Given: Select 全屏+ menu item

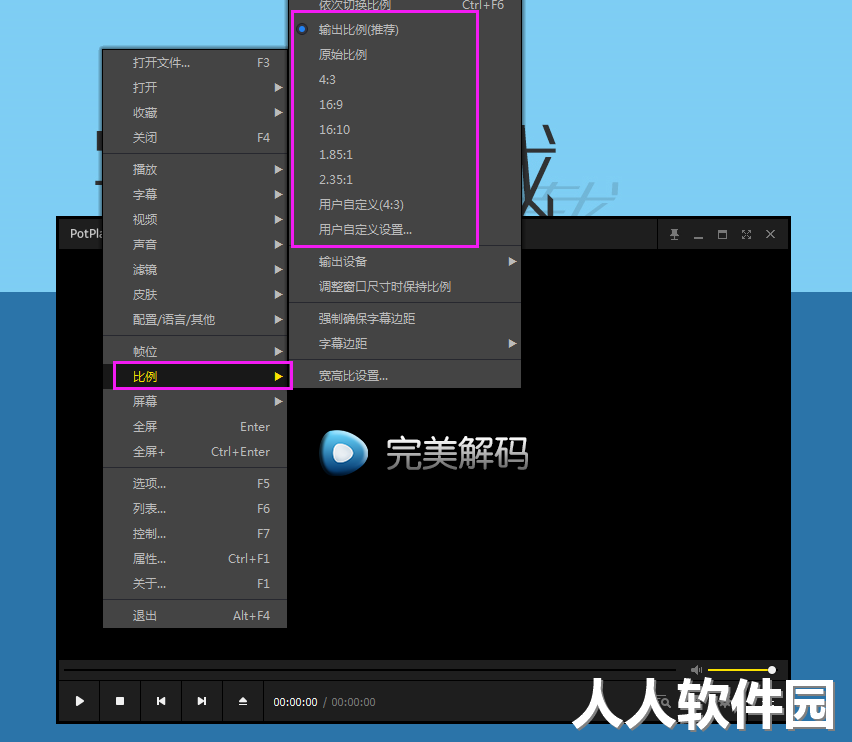Looking at the screenshot, I should pos(195,451).
